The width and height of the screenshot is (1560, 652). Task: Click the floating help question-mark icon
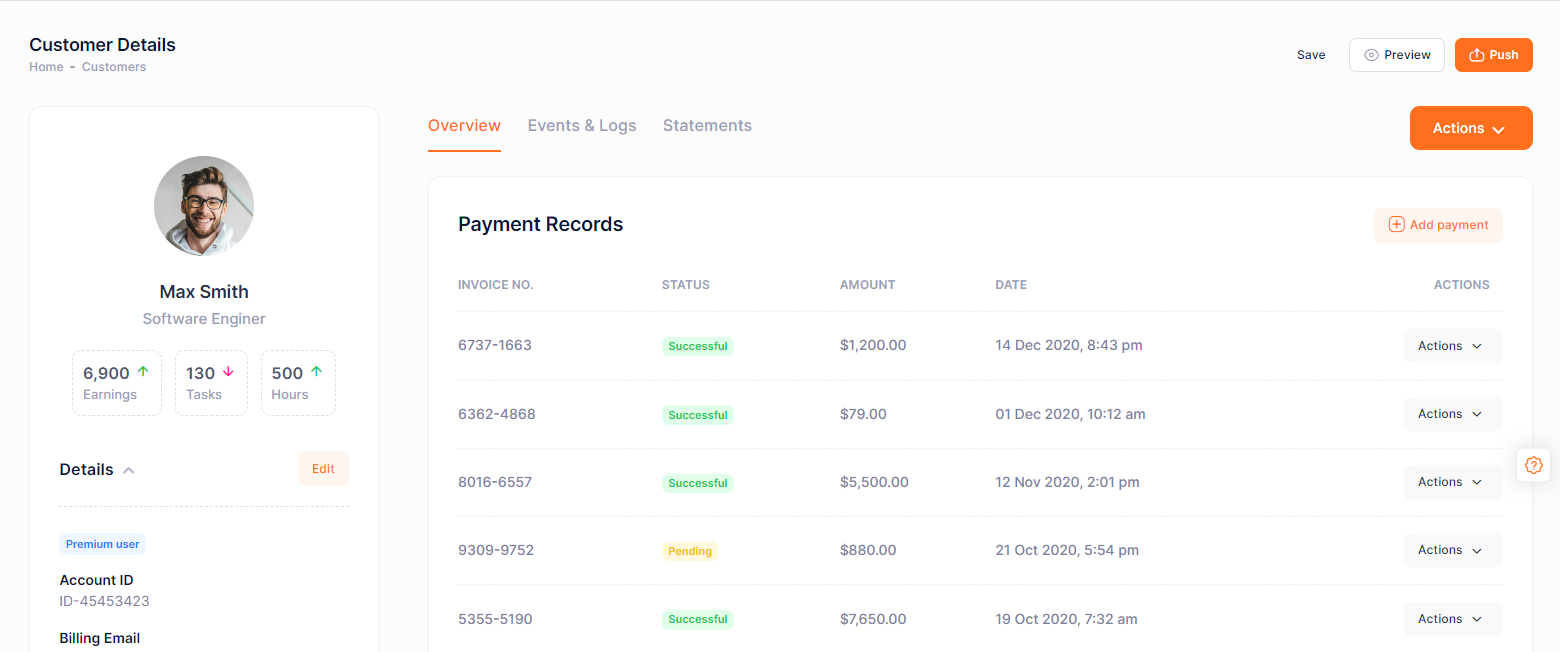tap(1533, 465)
